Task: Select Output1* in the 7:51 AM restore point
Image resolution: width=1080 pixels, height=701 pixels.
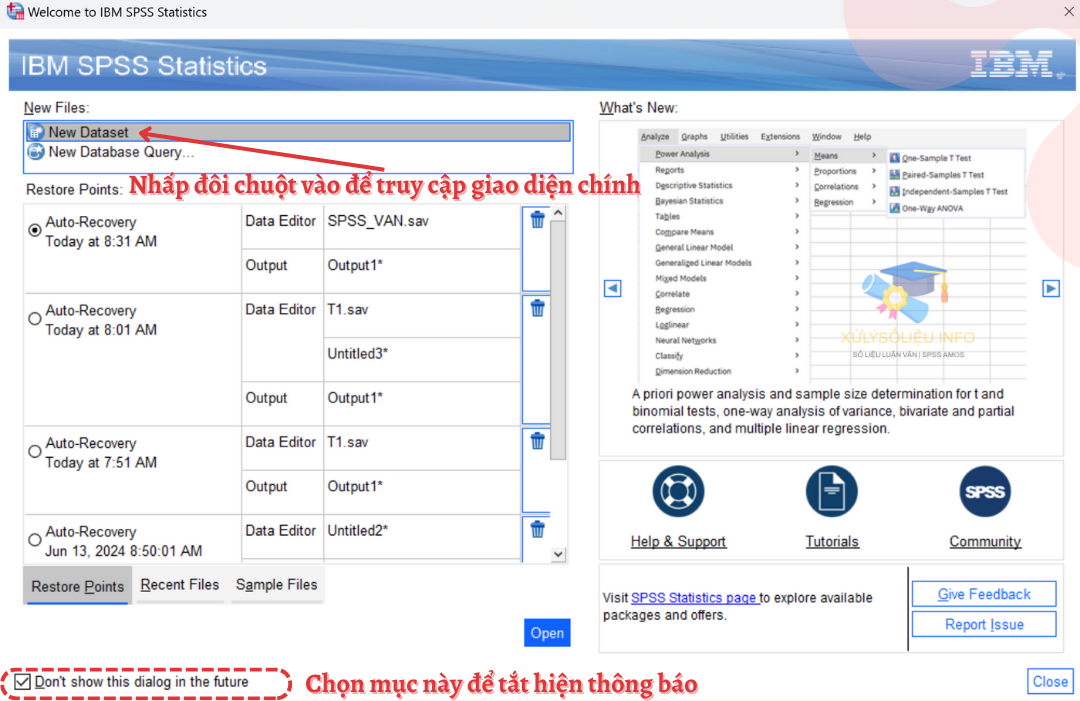Action: click(x=355, y=486)
